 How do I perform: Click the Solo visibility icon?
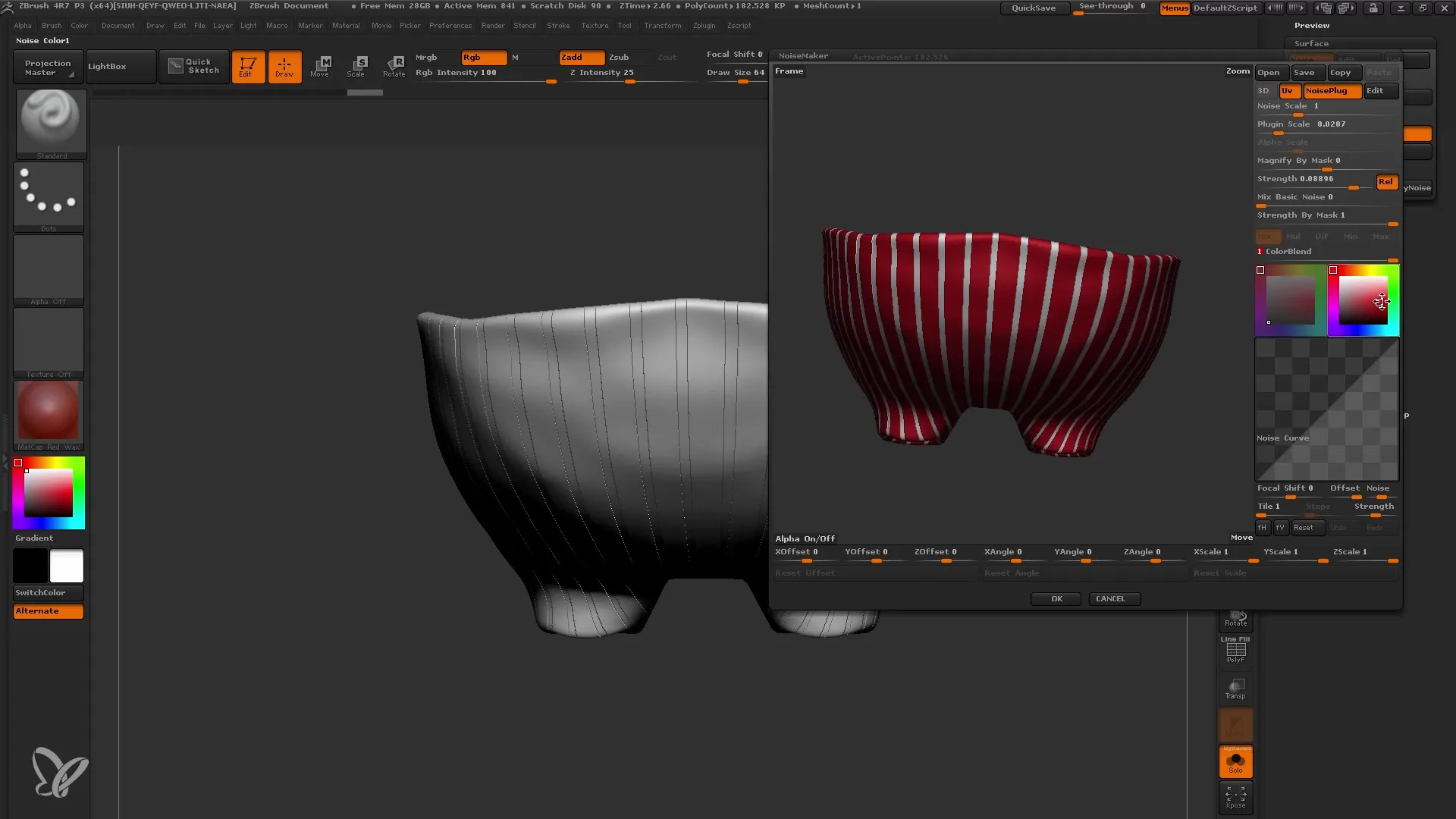[1235, 762]
